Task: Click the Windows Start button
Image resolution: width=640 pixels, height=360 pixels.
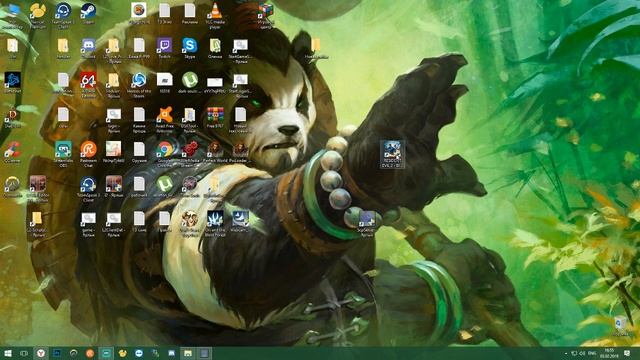Action: [x=7, y=353]
